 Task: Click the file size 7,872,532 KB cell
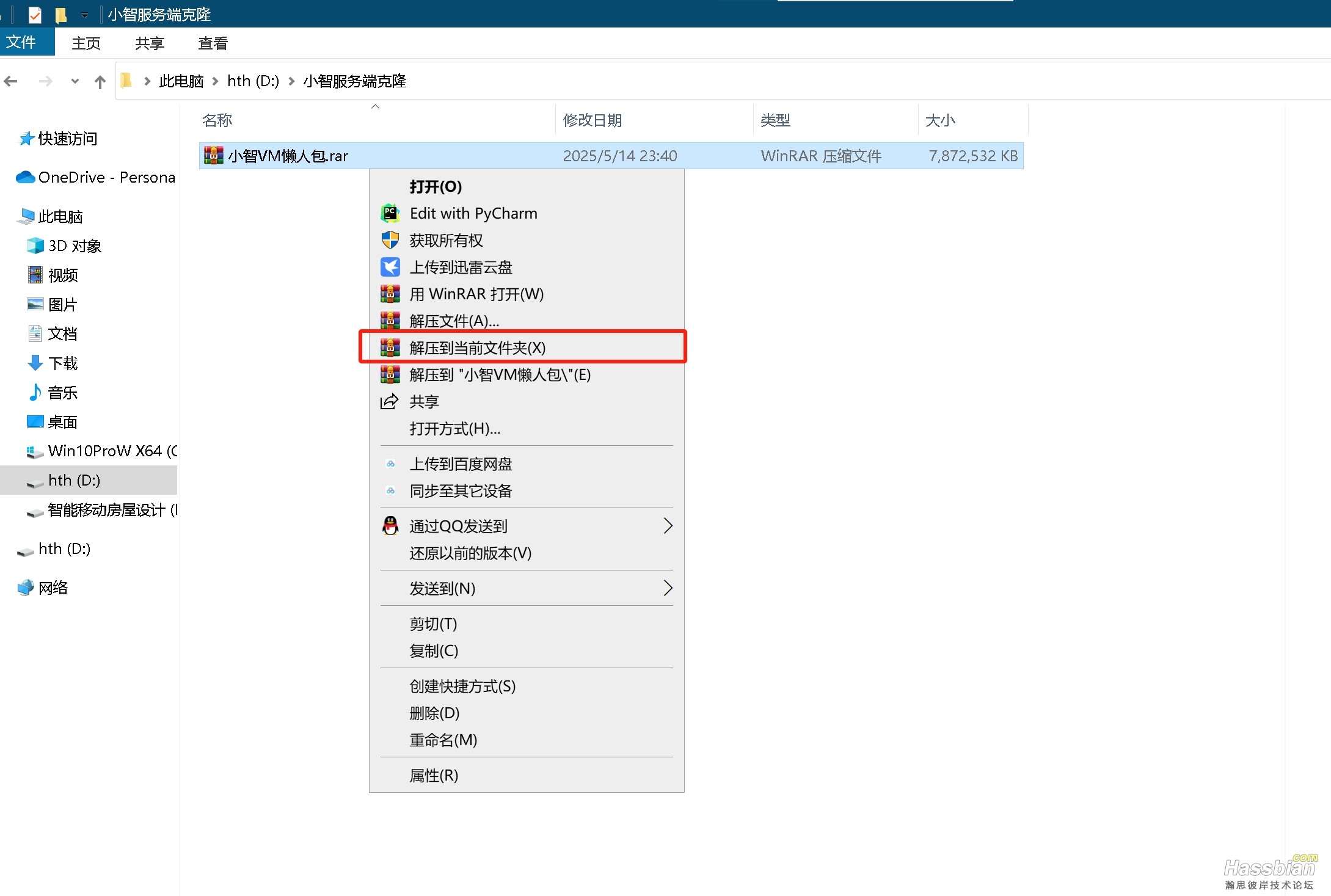pos(973,156)
